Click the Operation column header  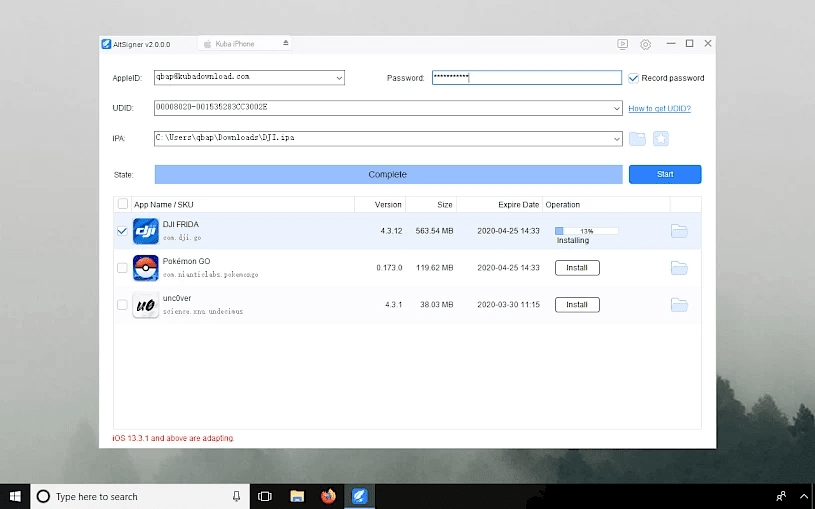(x=562, y=204)
